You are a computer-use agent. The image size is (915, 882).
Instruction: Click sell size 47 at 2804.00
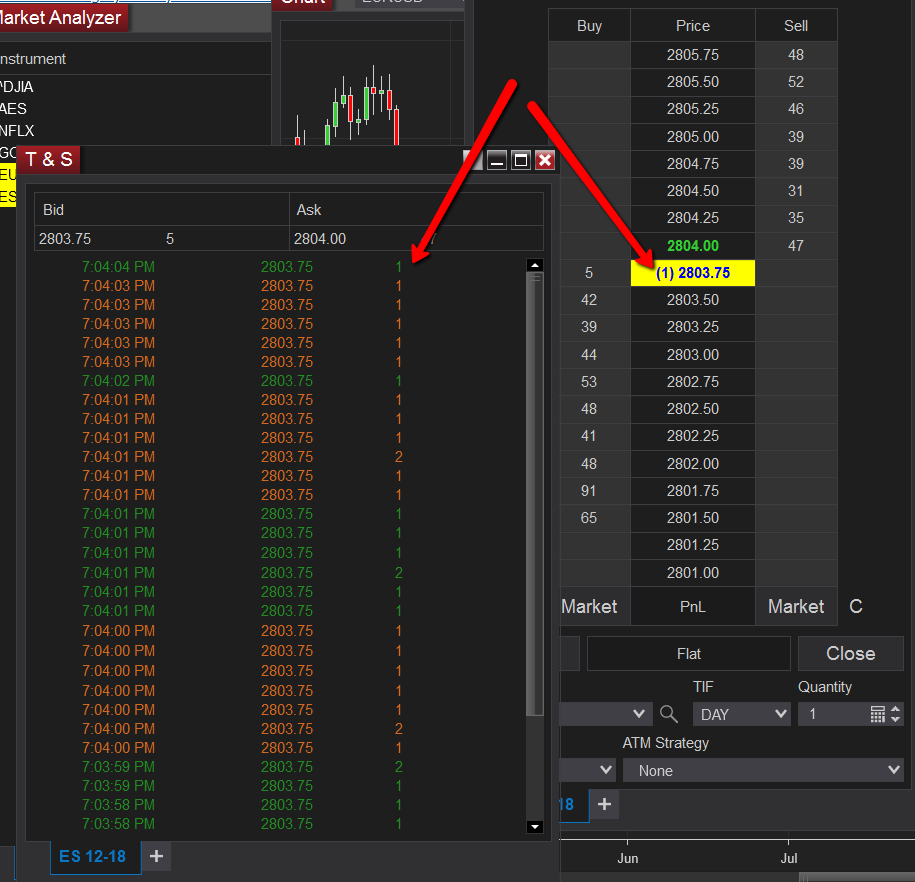click(x=796, y=246)
